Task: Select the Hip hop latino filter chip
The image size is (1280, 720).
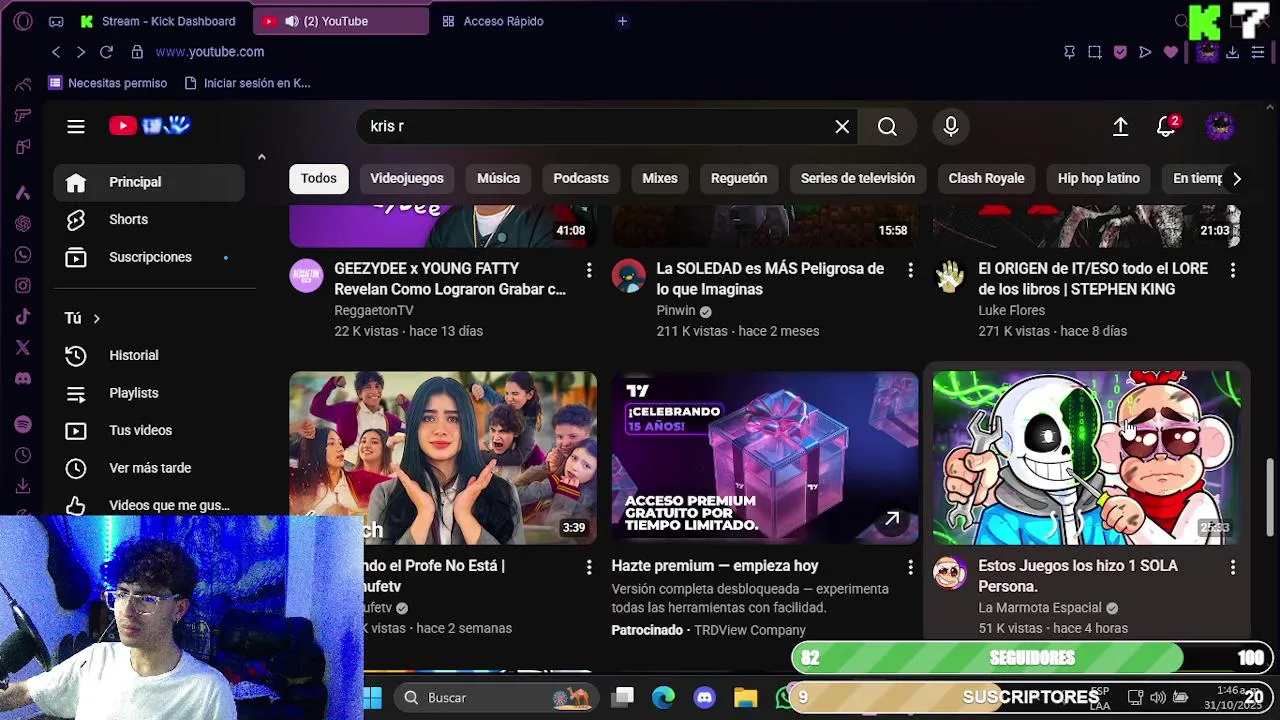Action: (1099, 178)
